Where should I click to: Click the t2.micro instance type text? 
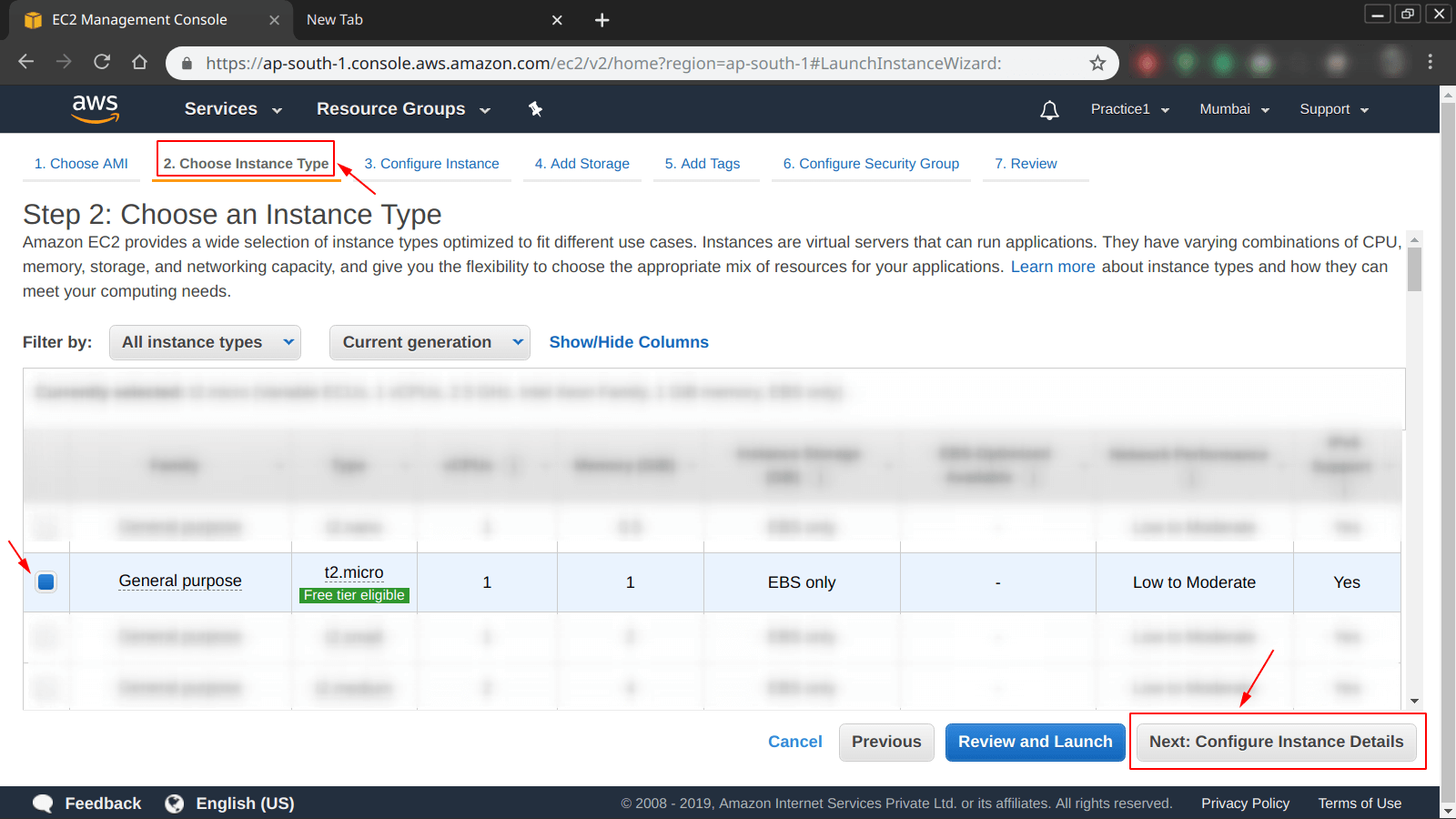pyautogui.click(x=354, y=572)
